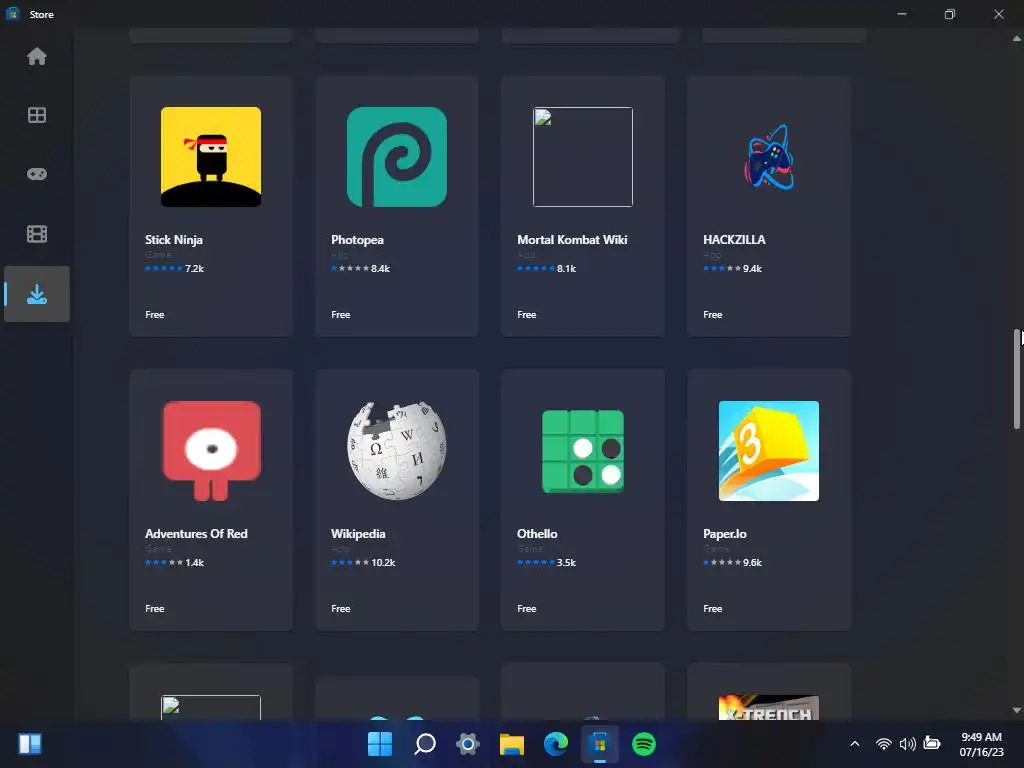Viewport: 1024px width, 768px height.
Task: Open Spotify from the taskbar
Action: pyautogui.click(x=644, y=744)
